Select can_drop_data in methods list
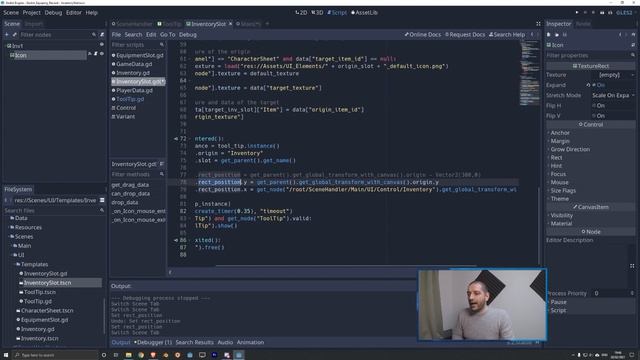This screenshot has height=360, width=640. pyautogui.click(x=131, y=193)
